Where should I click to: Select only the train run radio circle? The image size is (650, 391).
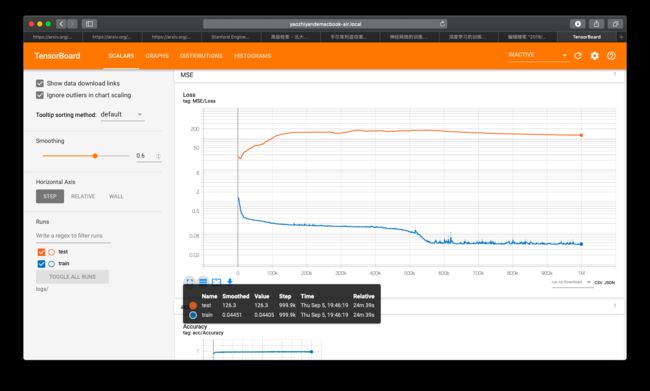[x=51, y=264]
